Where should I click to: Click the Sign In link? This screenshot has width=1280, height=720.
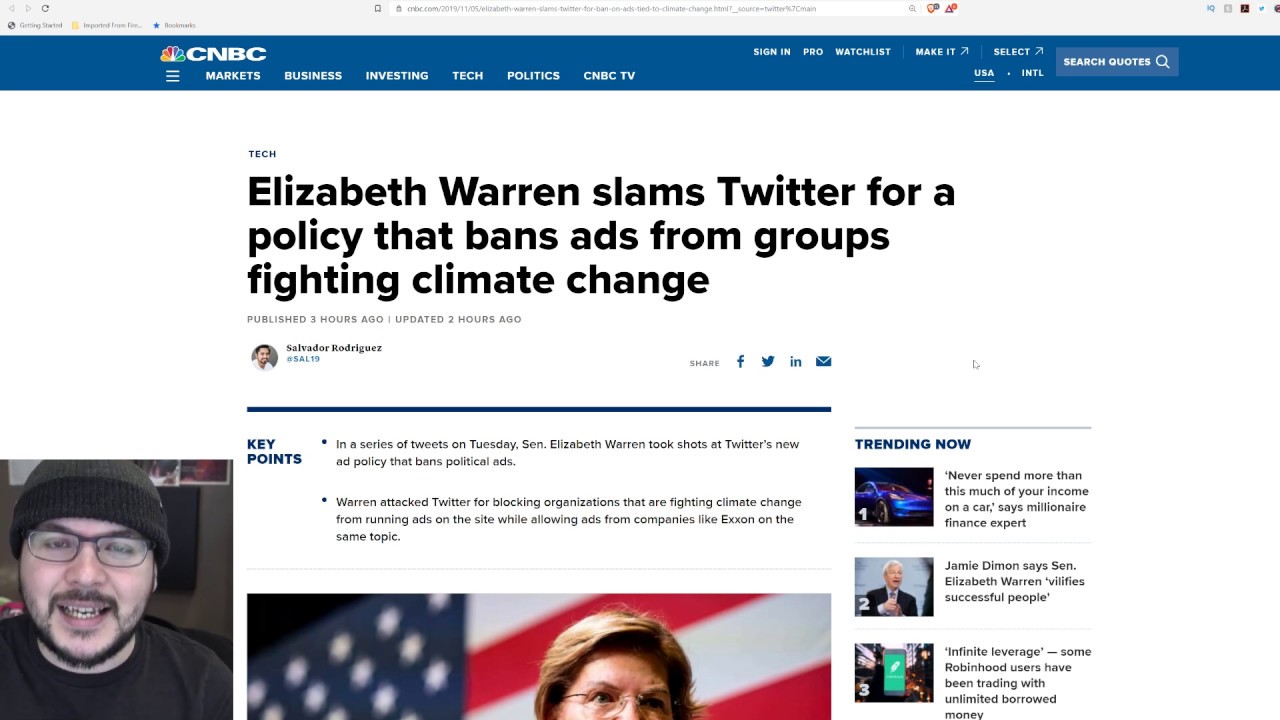click(772, 52)
